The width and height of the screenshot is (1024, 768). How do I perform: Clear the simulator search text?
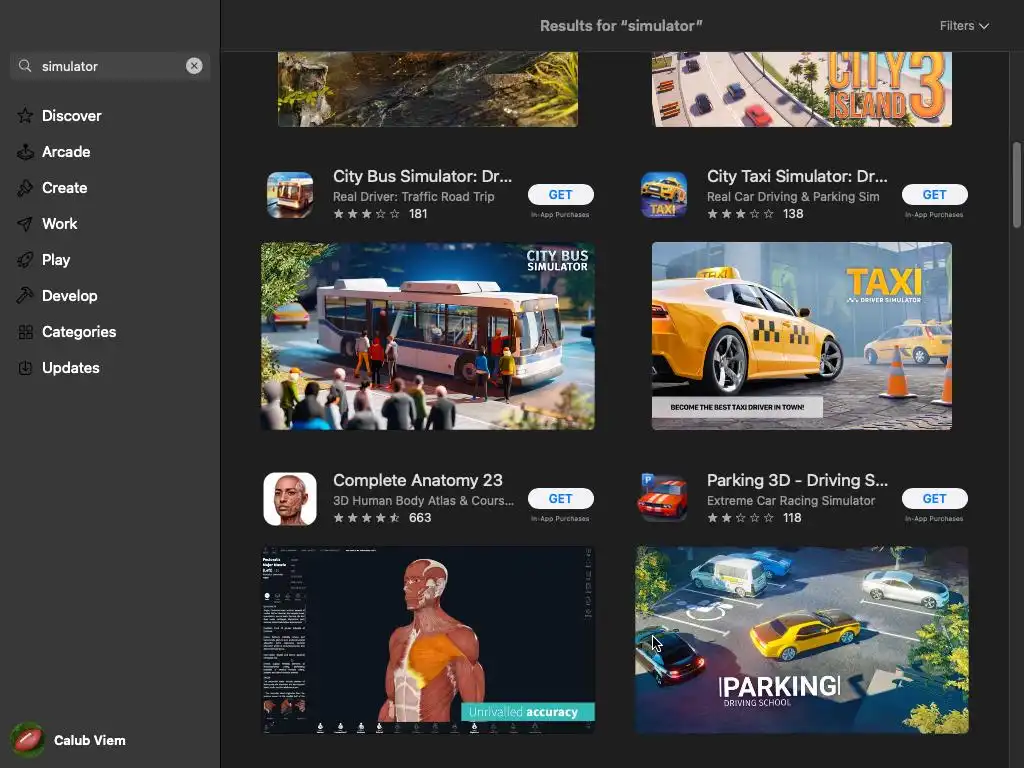(194, 66)
